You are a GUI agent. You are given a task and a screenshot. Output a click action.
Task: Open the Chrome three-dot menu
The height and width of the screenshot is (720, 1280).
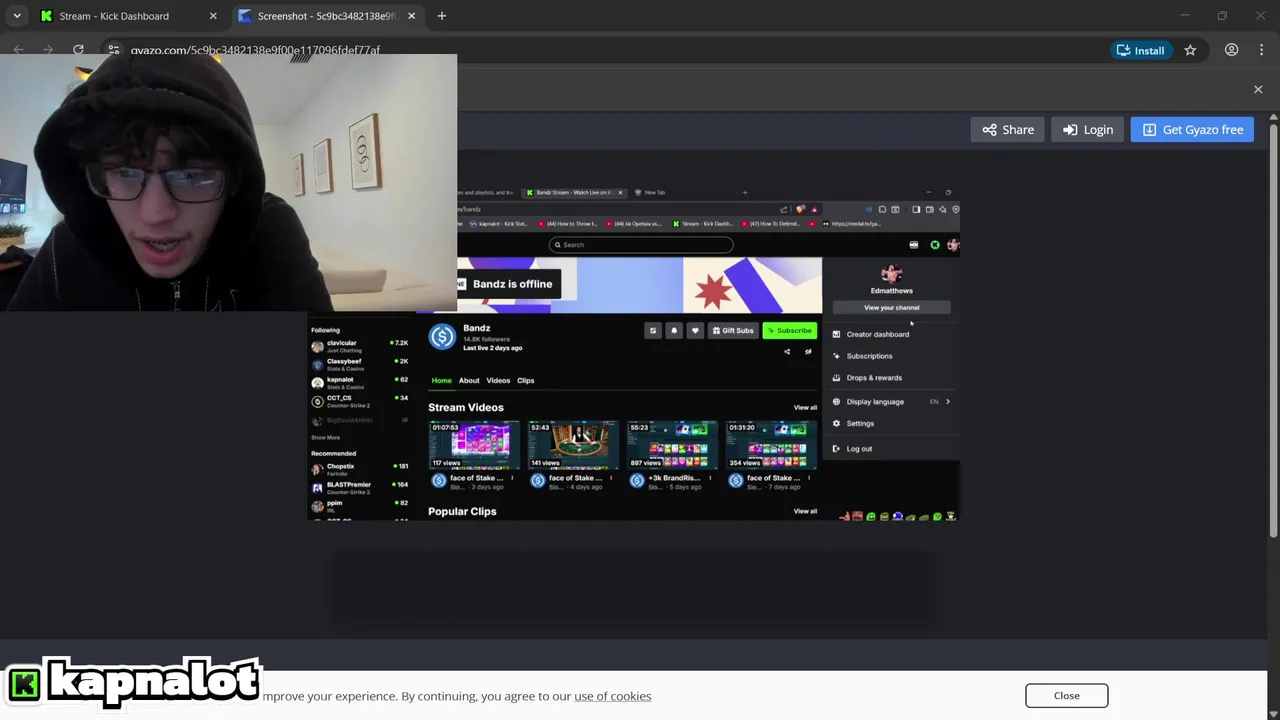click(x=1261, y=50)
